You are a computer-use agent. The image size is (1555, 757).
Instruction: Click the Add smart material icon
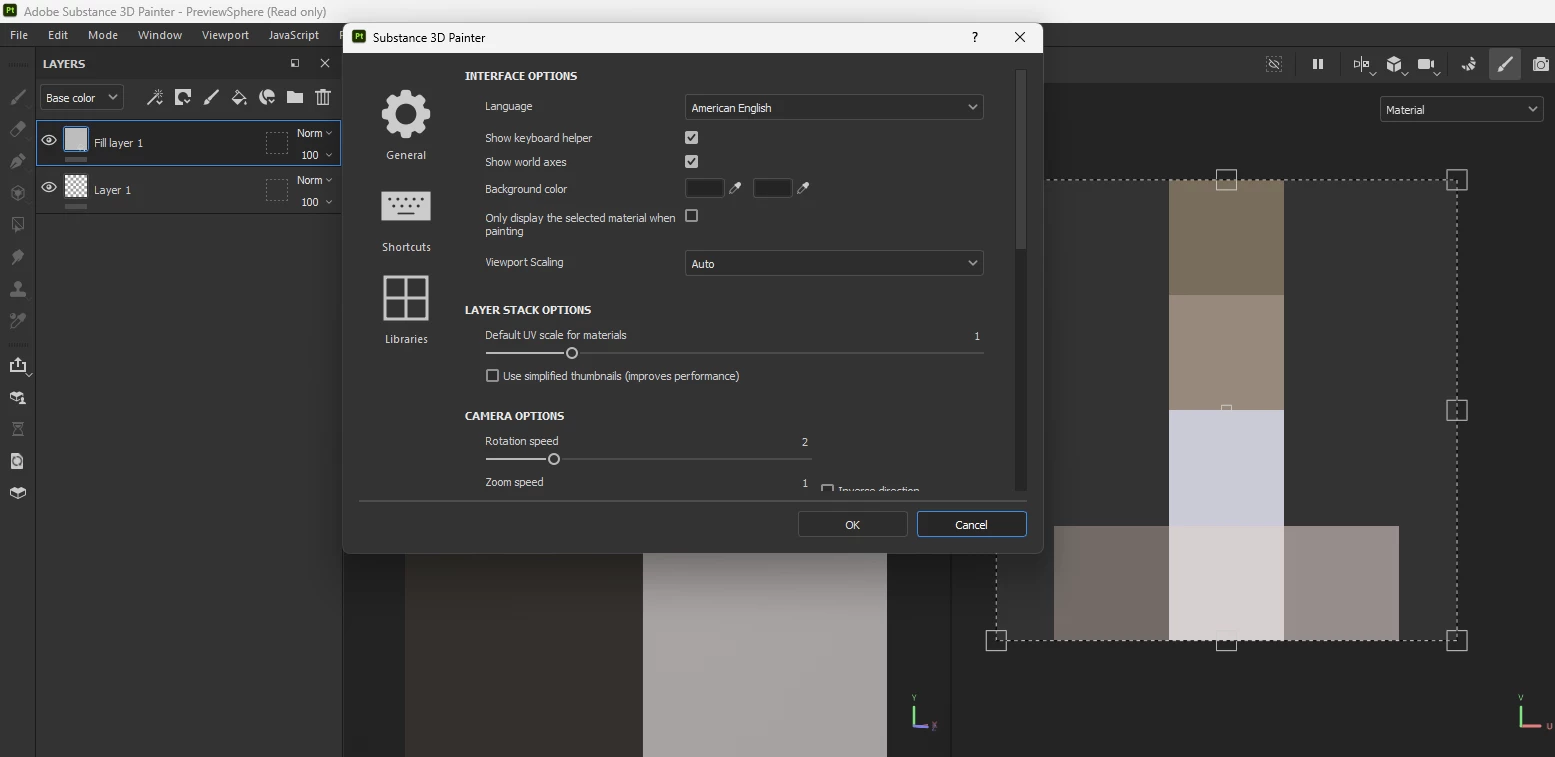tap(267, 97)
